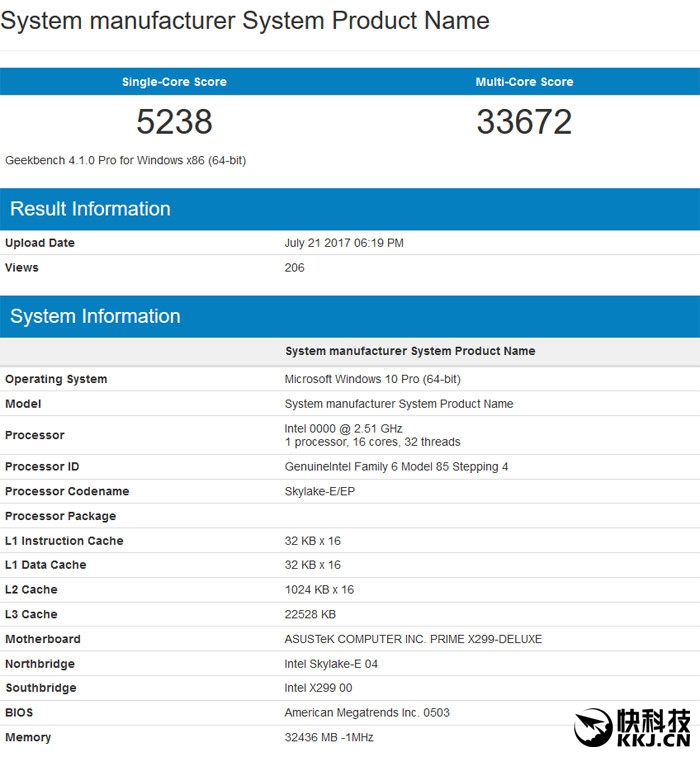Viewport: 700px width, 757px height.
Task: Click the KKJ.CN watermark bird logo
Action: tap(594, 727)
